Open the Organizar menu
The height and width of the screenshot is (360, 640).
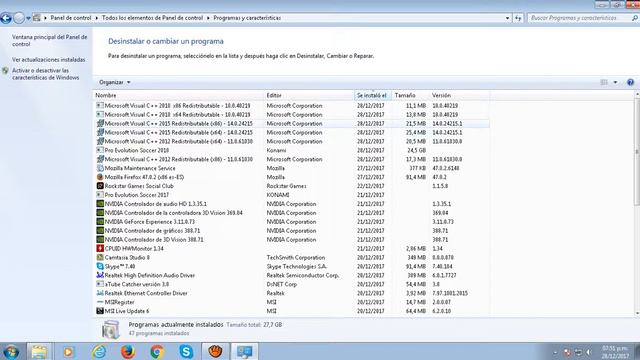114,82
